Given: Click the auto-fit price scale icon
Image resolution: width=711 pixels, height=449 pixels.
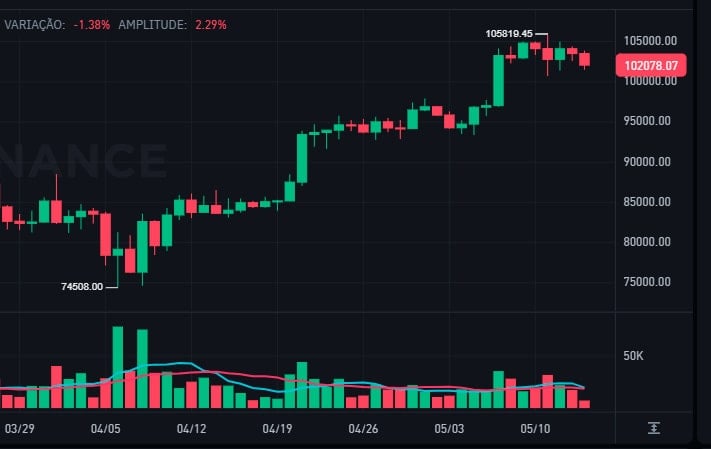Looking at the screenshot, I should tap(654, 428).
